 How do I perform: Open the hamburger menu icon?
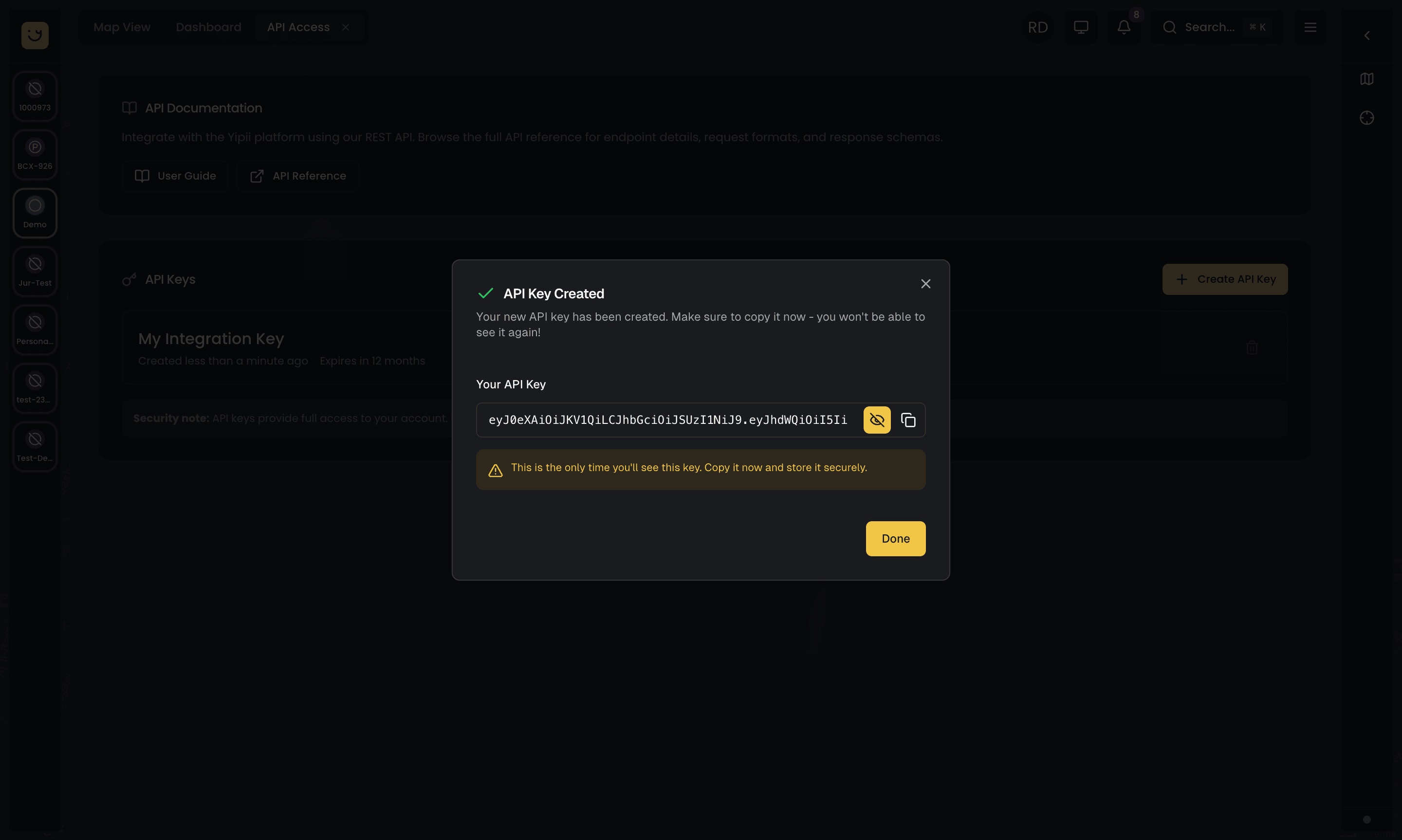coord(1310,27)
